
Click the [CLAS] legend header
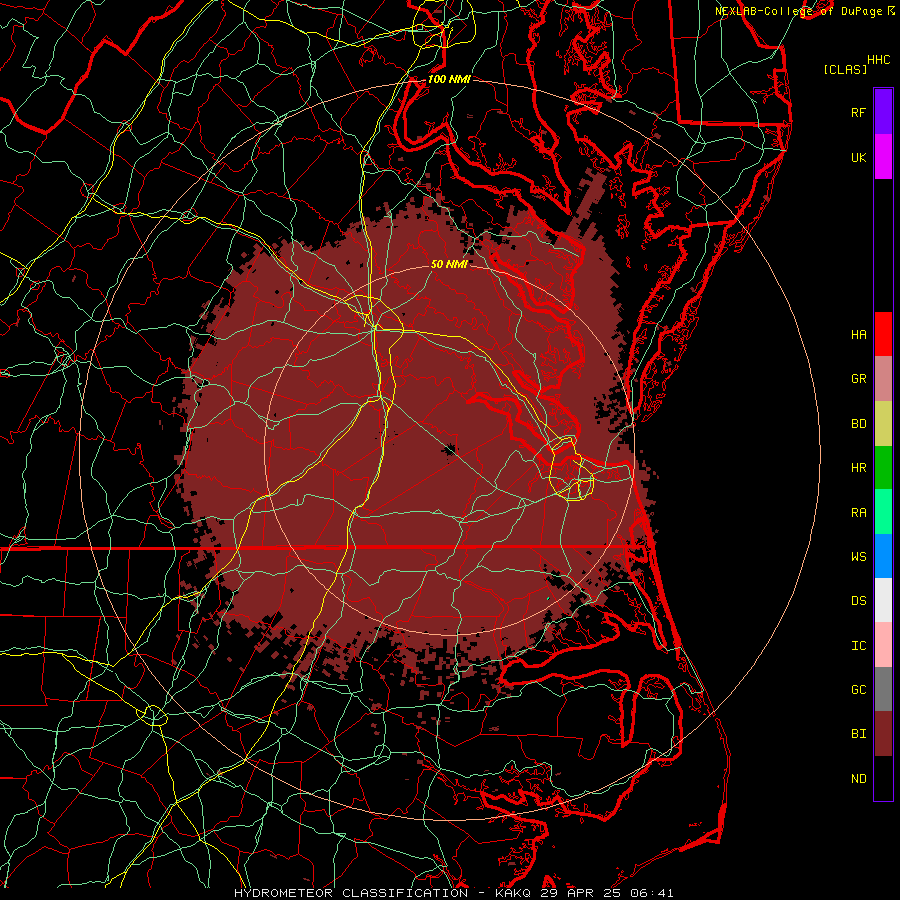[845, 69]
